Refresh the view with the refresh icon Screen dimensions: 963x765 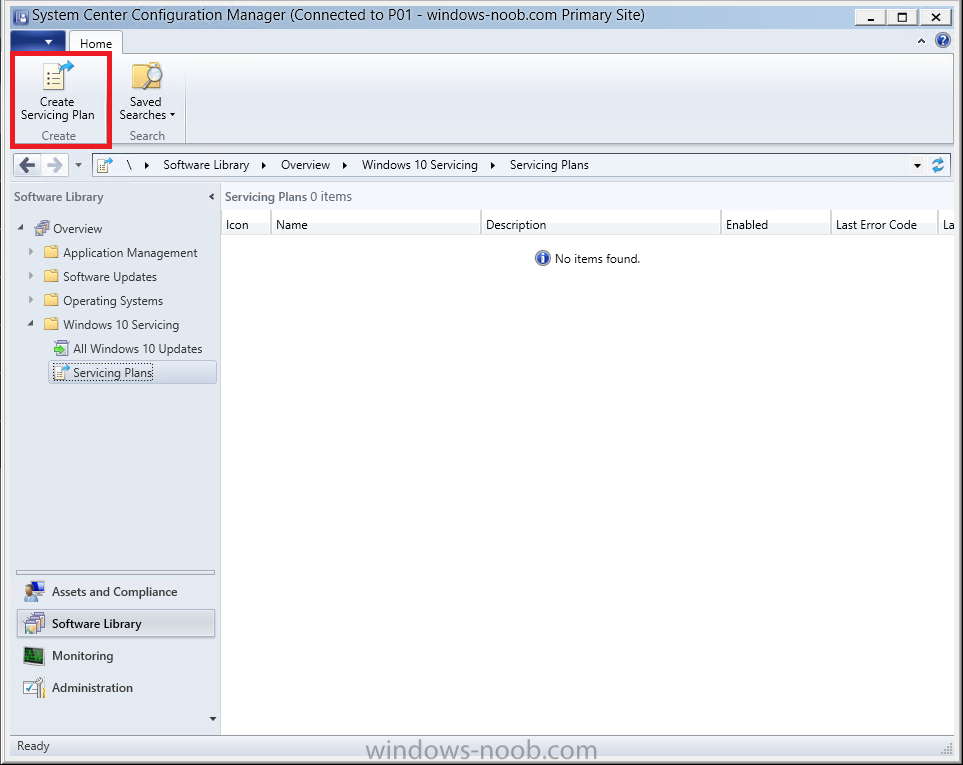[x=938, y=165]
